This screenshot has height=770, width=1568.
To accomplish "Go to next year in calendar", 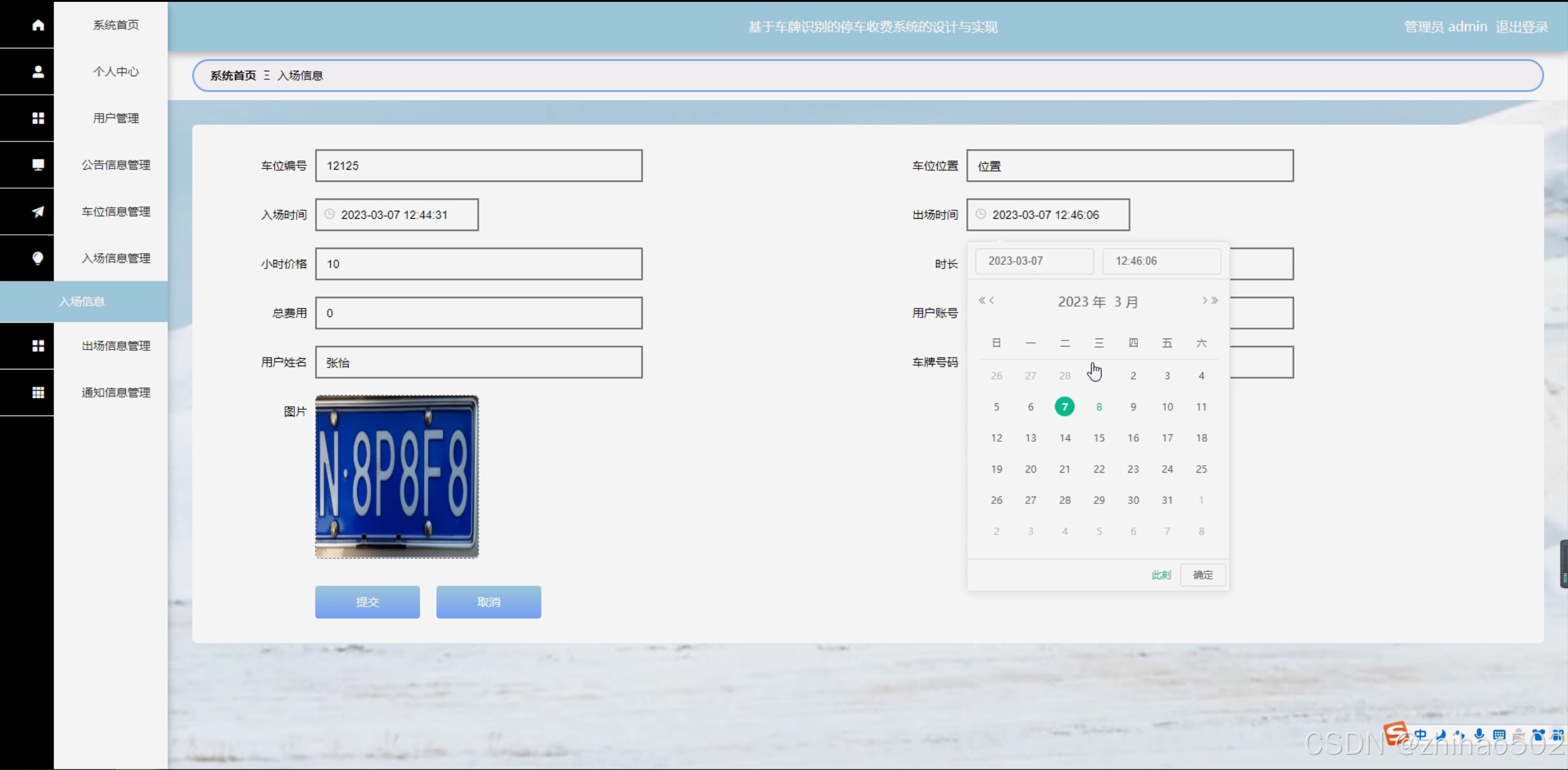I will tap(1215, 301).
